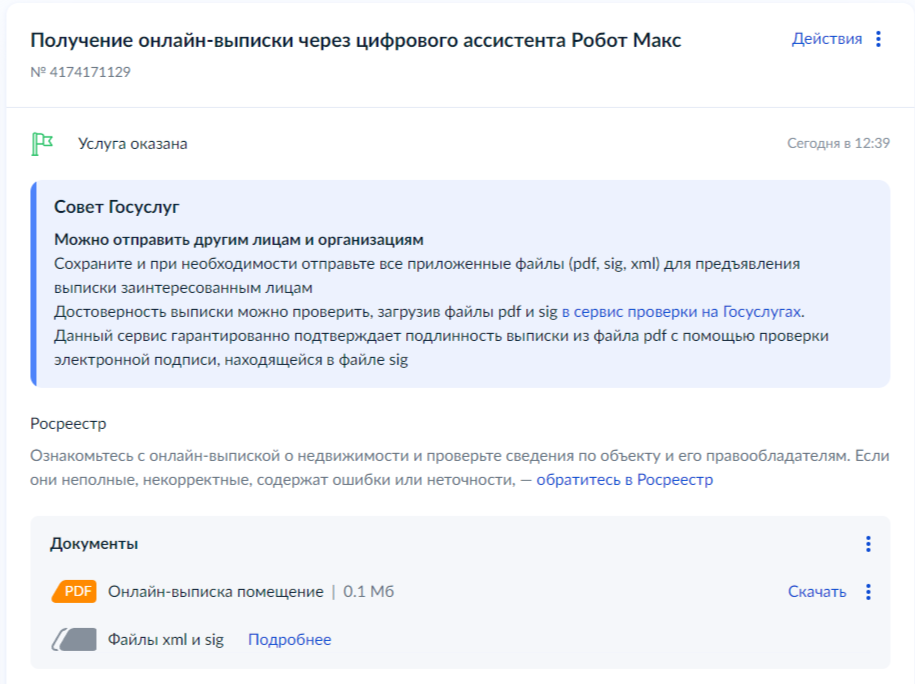This screenshot has width=915, height=684.
Task: Open the Действия three-dot menu icon
Action: [x=878, y=39]
